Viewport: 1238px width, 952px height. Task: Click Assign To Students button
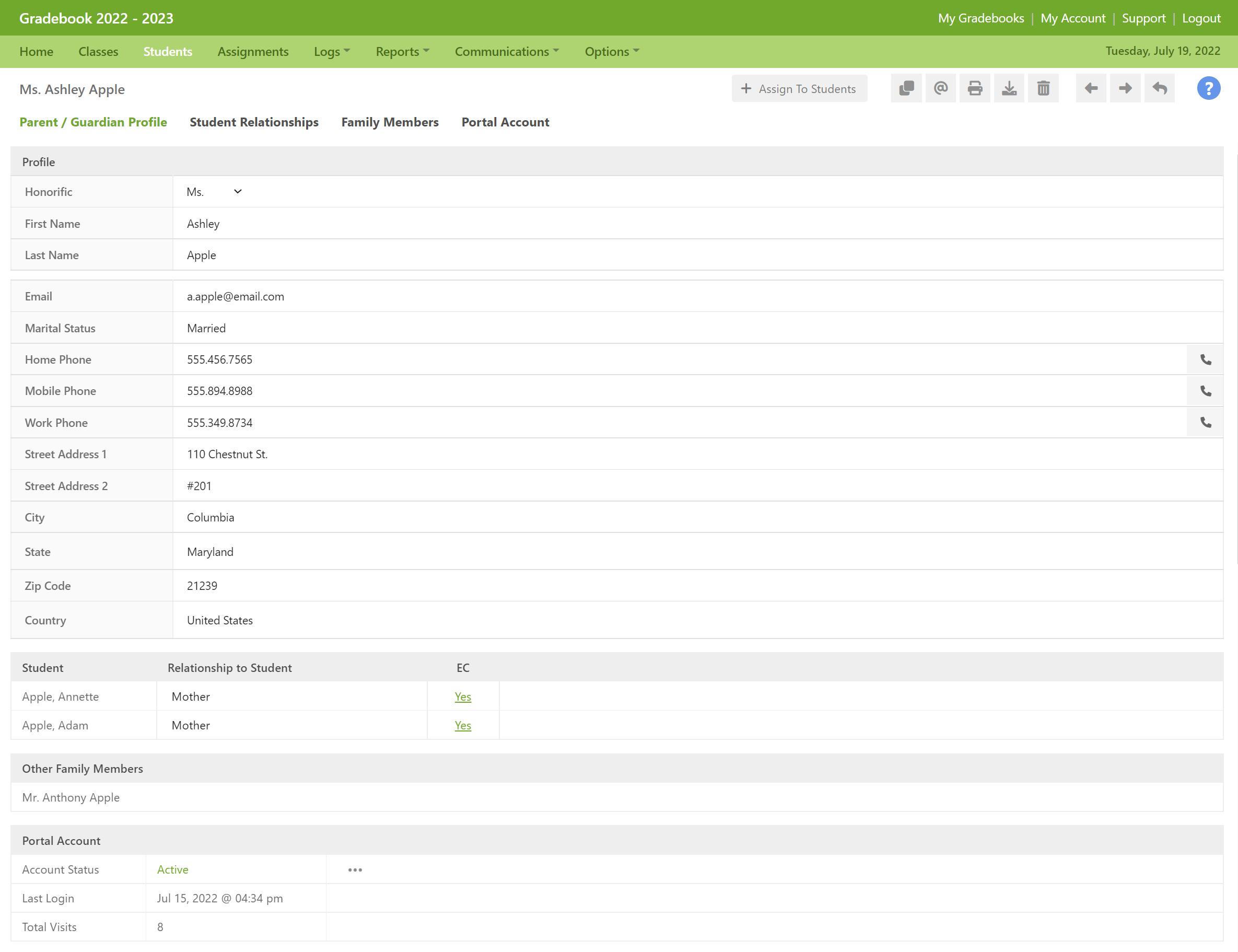pos(799,89)
